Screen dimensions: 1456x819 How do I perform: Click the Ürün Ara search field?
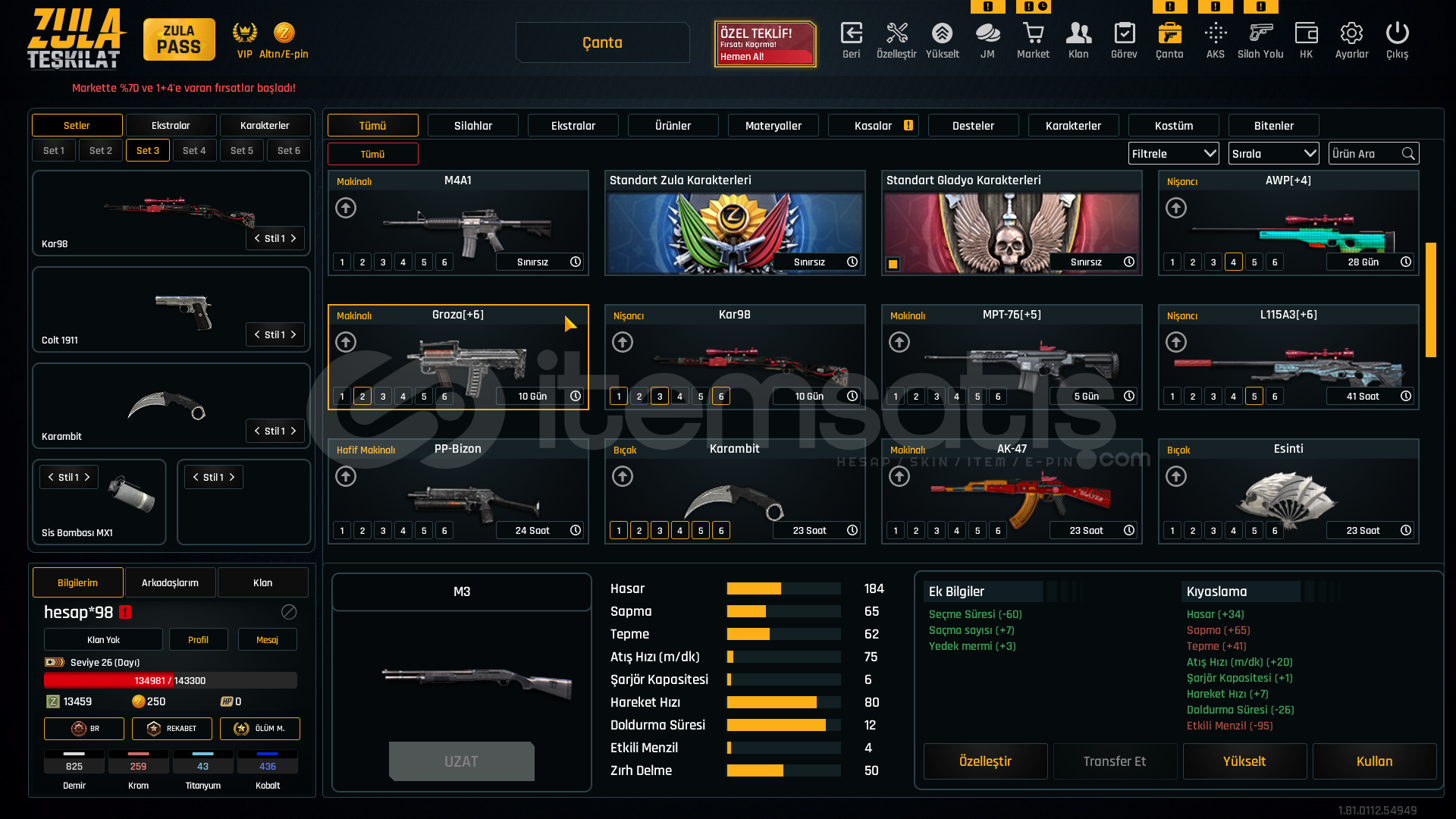pos(1365,154)
